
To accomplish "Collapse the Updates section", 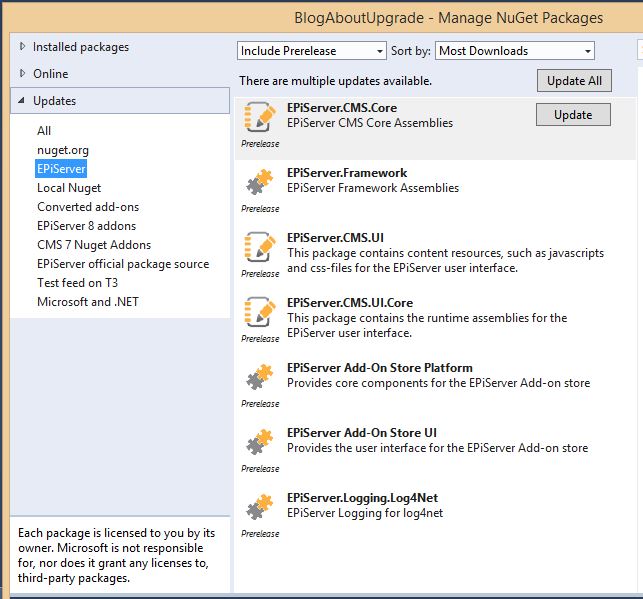I will pos(22,100).
